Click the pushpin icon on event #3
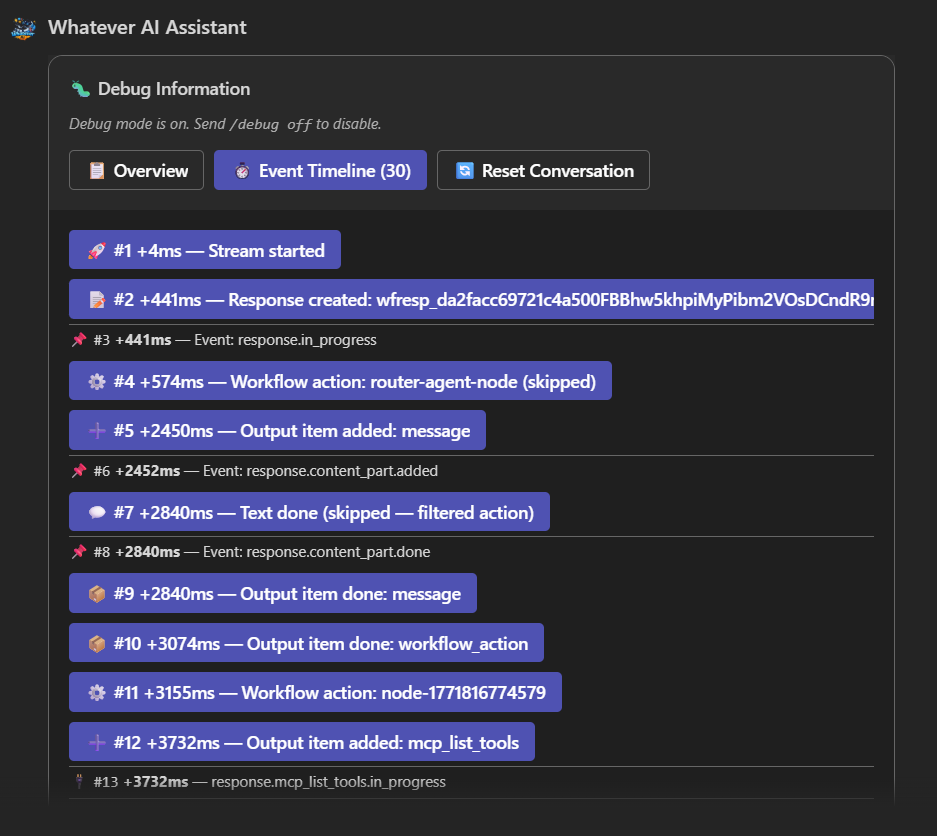Screen dimensions: 937x836 click(79, 340)
